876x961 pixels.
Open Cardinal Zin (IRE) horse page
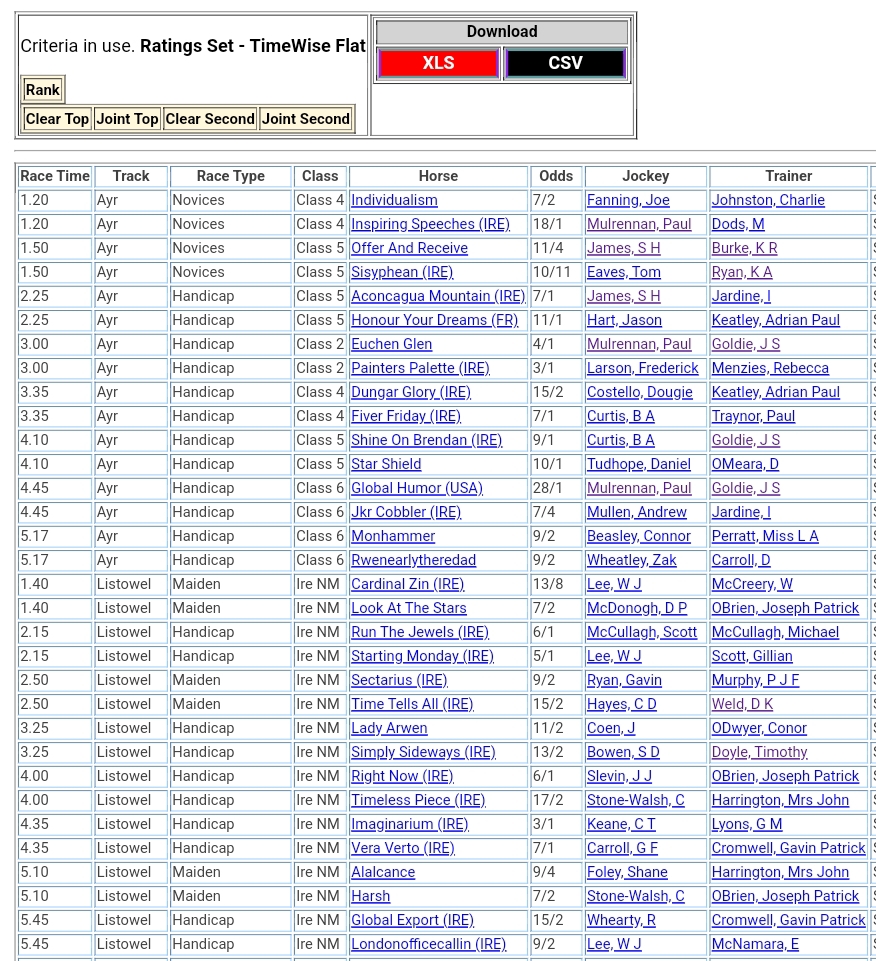407,584
